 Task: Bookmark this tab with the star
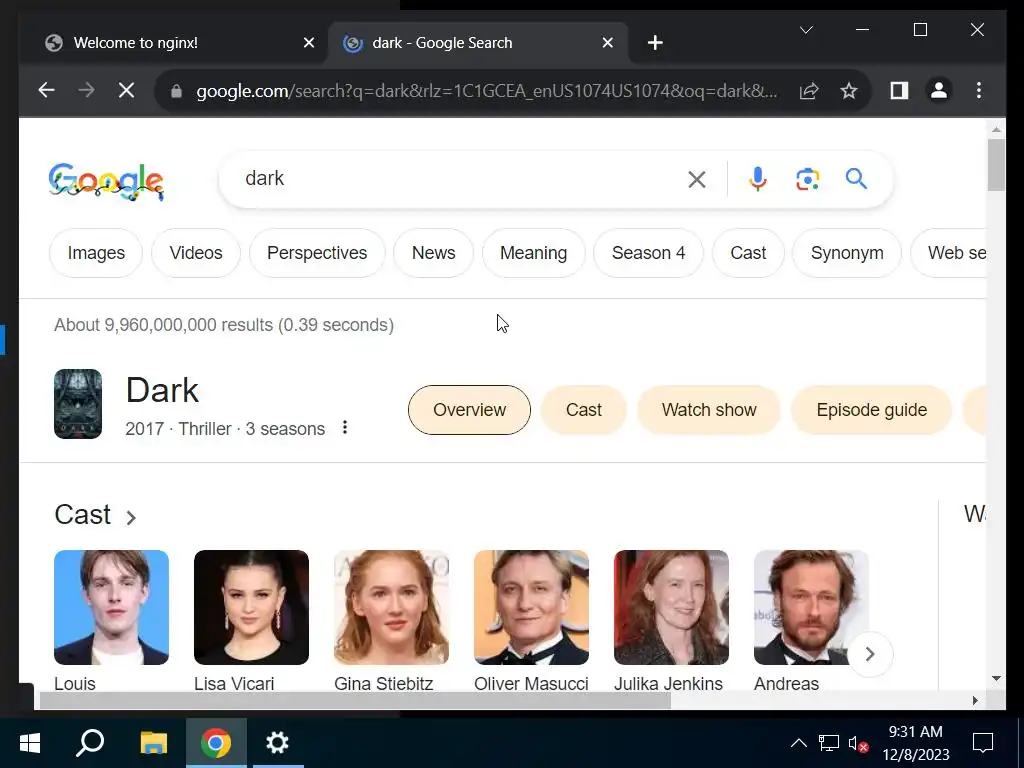pyautogui.click(x=848, y=91)
